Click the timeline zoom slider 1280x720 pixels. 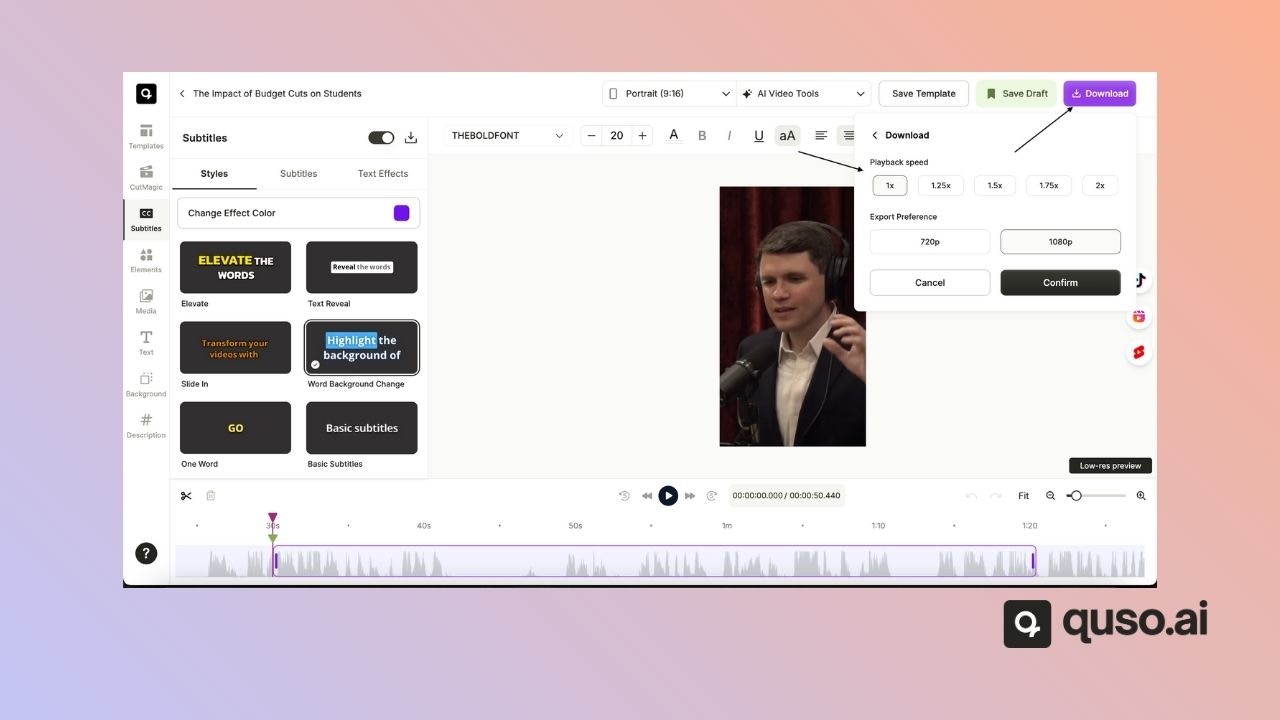[1097, 496]
